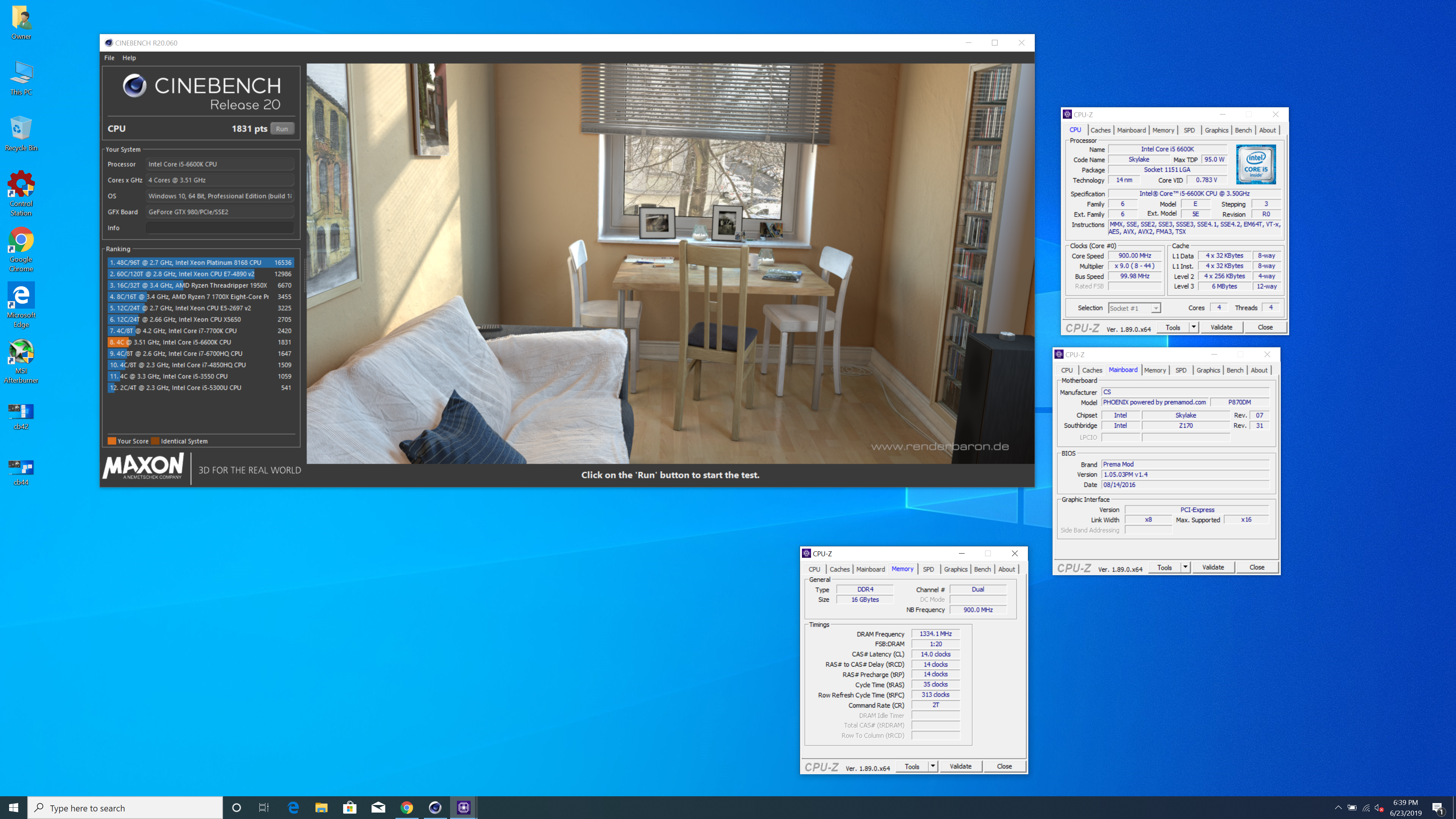Open This PC desktop icon
The width and height of the screenshot is (1456, 819).
click(x=21, y=78)
